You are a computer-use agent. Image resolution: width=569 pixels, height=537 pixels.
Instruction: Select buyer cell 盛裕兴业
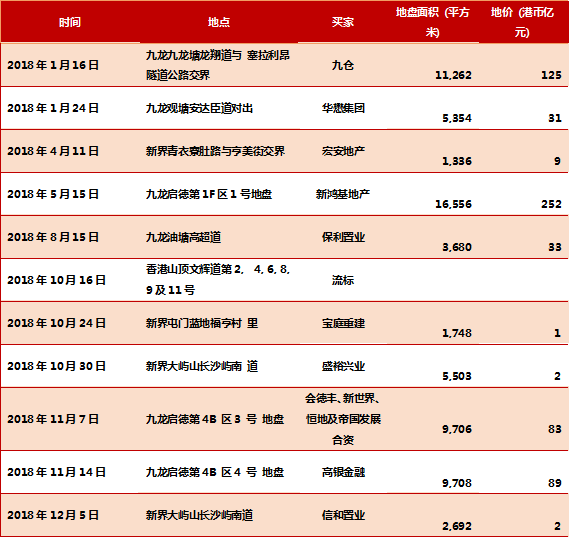(x=343, y=366)
